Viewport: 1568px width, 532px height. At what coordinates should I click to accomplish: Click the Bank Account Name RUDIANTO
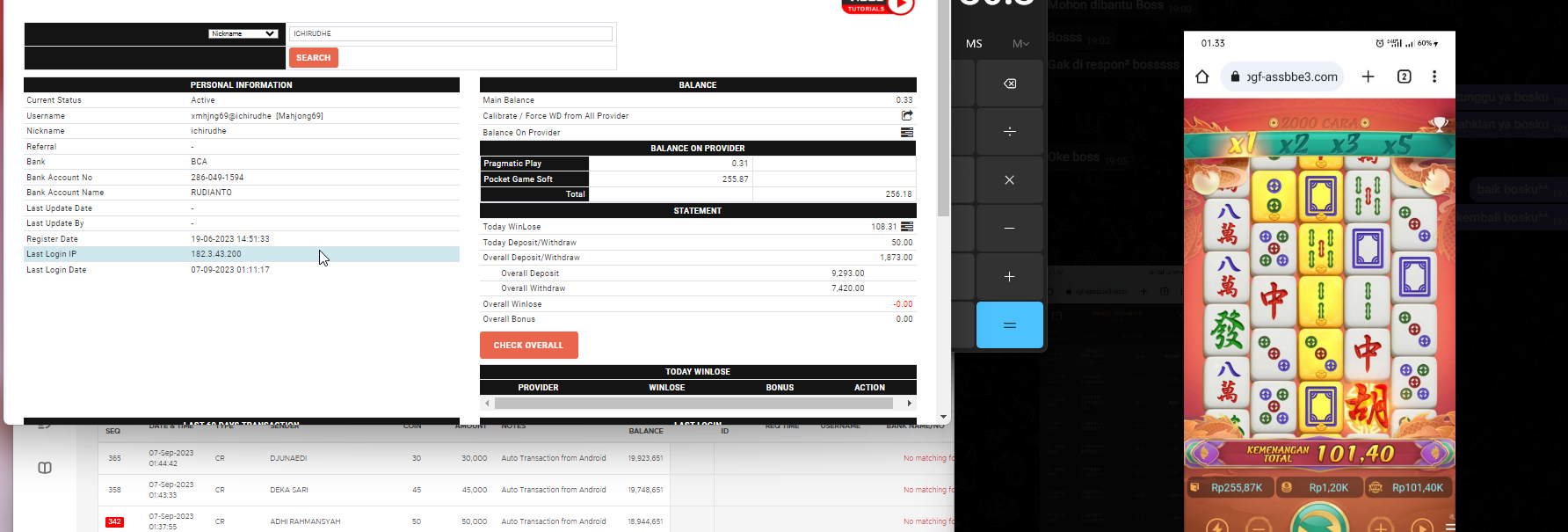[212, 193]
